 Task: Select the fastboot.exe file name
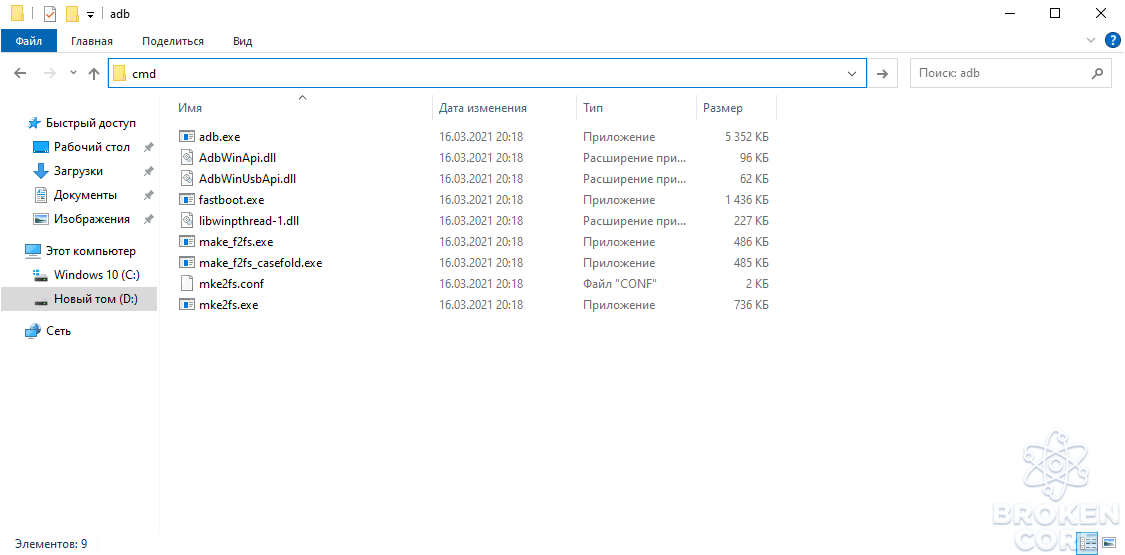[232, 199]
